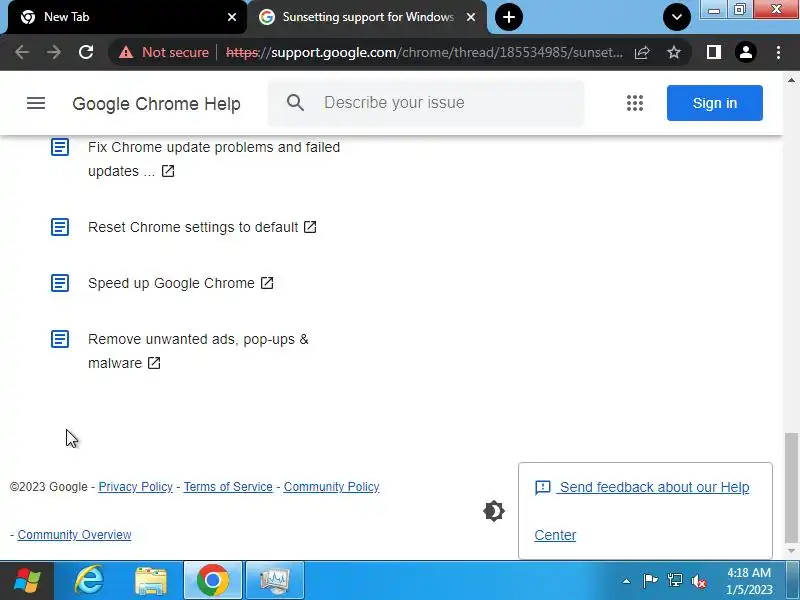
Task: Show hidden tray icons arrow
Action: [627, 581]
